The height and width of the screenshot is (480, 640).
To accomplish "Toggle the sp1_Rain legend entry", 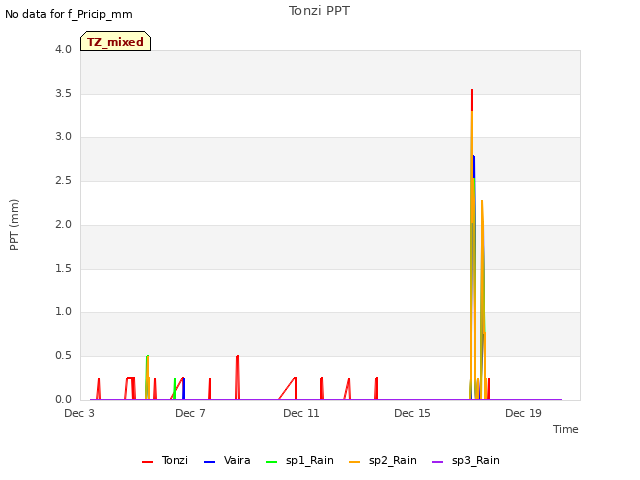I will tap(300, 460).
